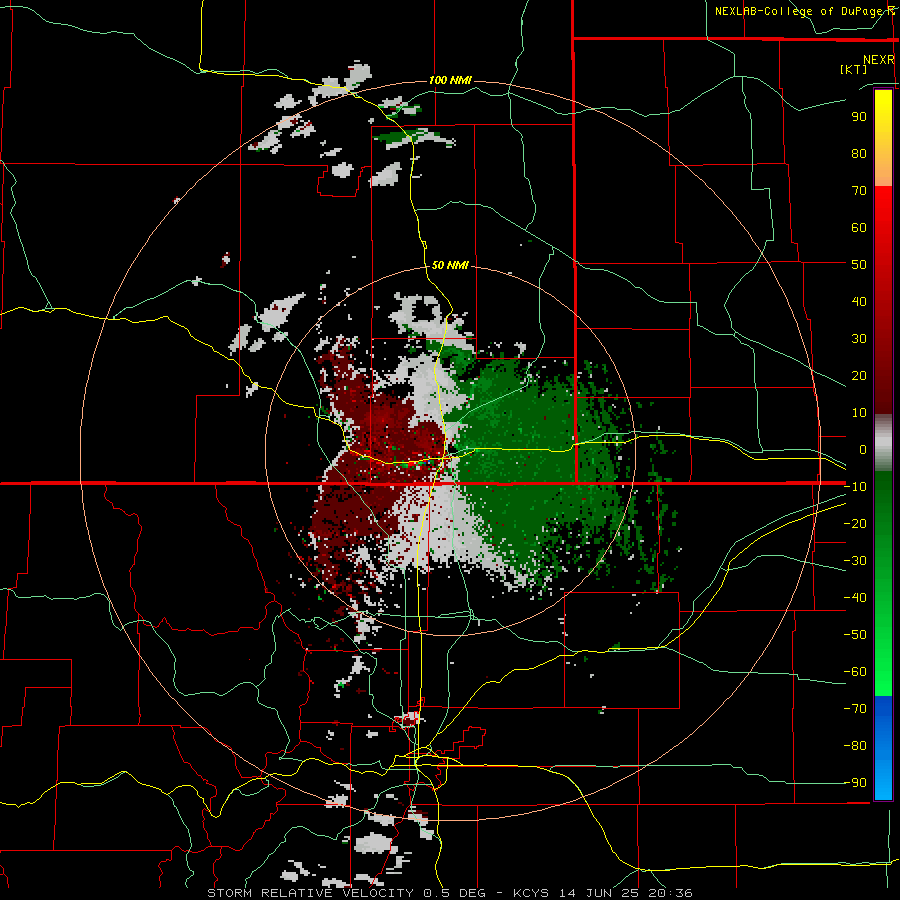Click the 50 value on the velocity scale
This screenshot has width=900, height=900.
pyautogui.click(x=859, y=265)
